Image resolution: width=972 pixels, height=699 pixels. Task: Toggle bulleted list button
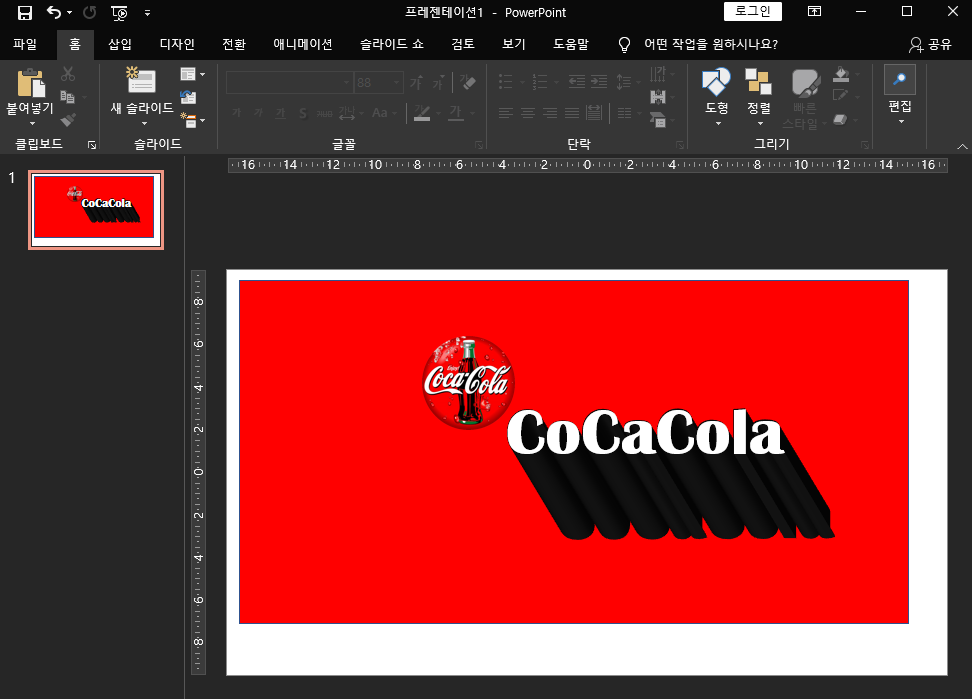(506, 82)
